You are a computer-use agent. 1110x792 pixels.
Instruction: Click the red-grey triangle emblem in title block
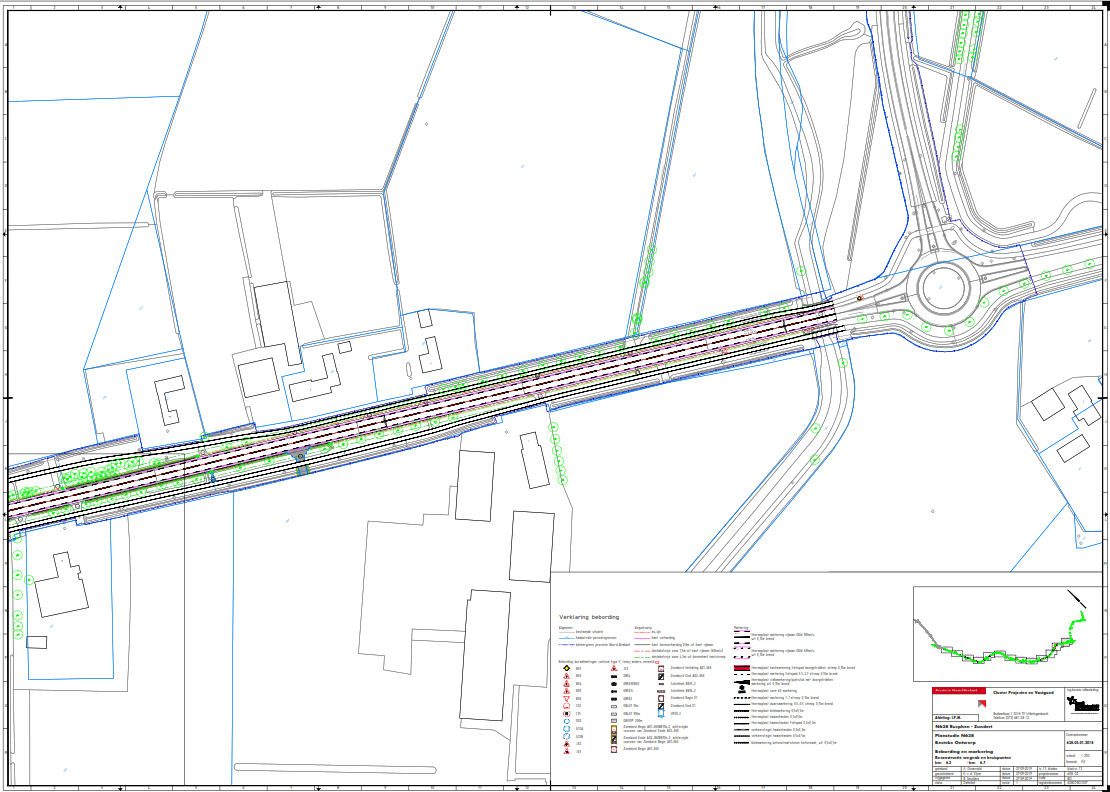tap(982, 704)
